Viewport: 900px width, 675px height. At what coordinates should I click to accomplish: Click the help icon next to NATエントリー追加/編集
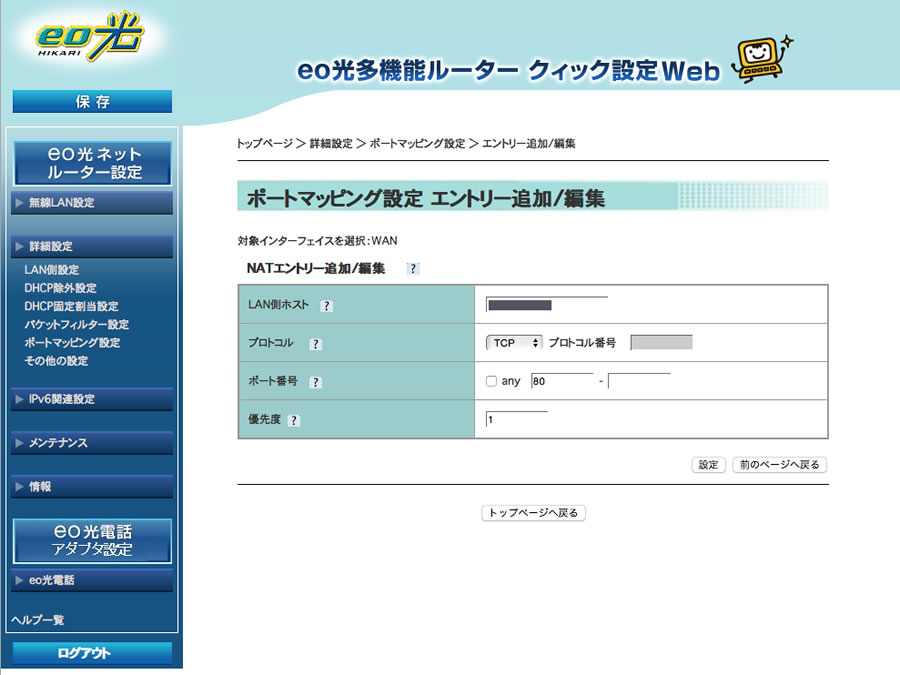(413, 269)
